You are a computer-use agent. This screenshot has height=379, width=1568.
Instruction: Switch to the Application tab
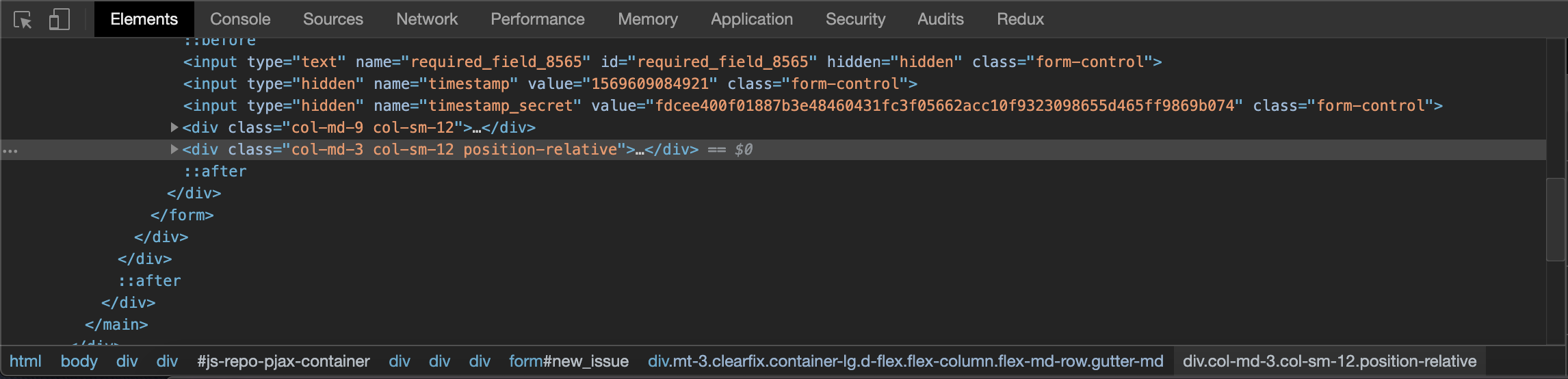pyautogui.click(x=752, y=19)
